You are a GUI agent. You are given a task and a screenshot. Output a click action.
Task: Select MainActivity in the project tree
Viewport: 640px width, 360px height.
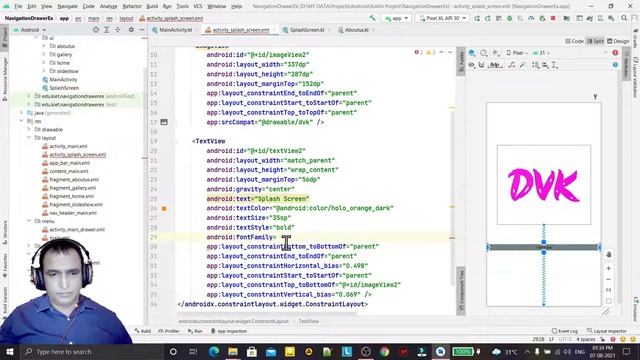[63, 80]
